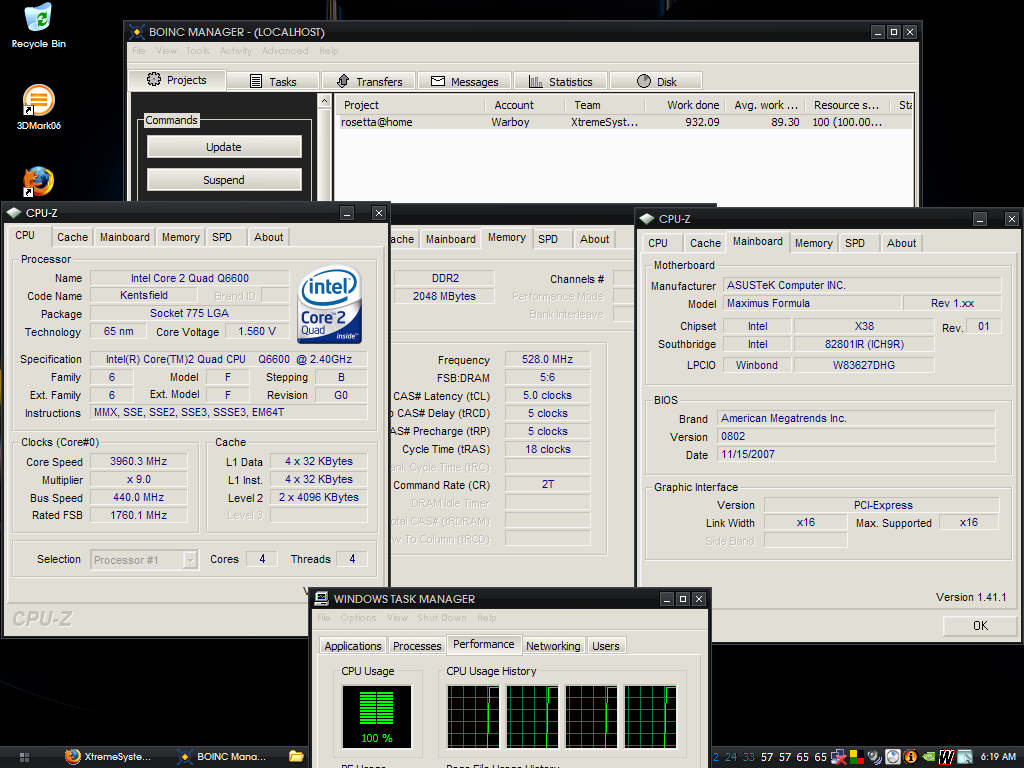Click the network disconnected tray icon

point(839,757)
